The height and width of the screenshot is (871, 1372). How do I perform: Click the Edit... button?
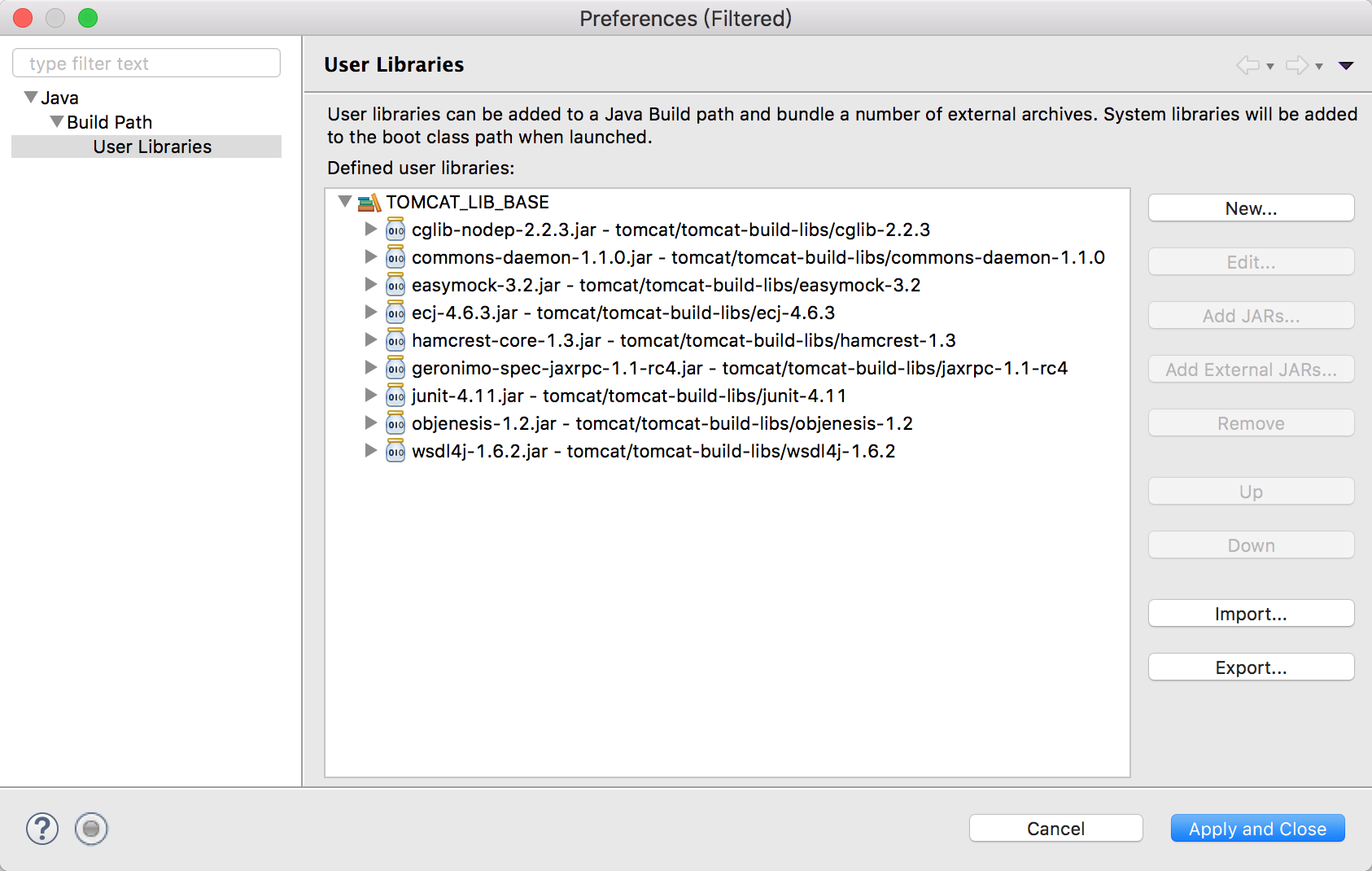click(1252, 262)
